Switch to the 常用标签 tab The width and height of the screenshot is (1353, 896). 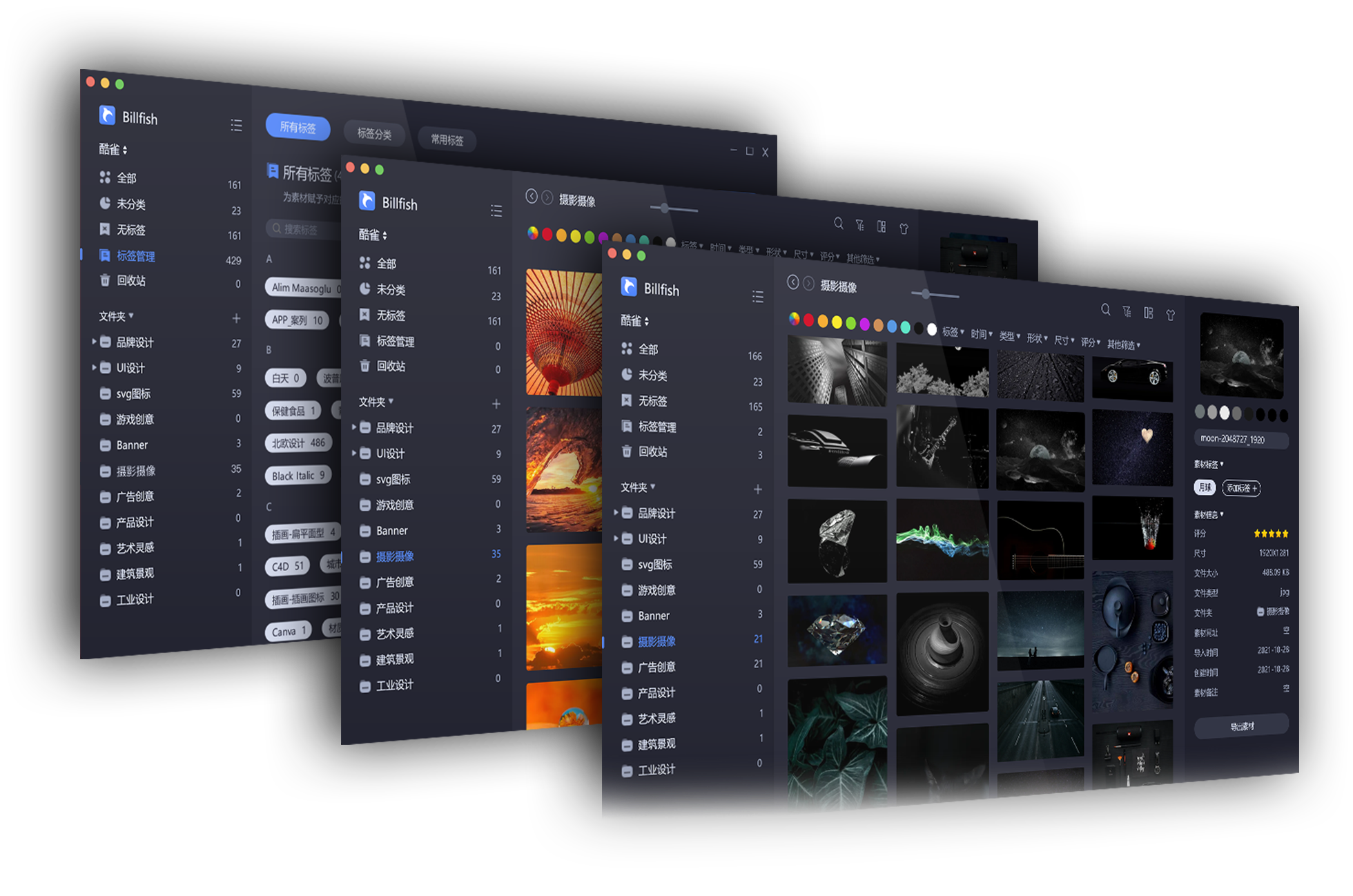coord(447,139)
